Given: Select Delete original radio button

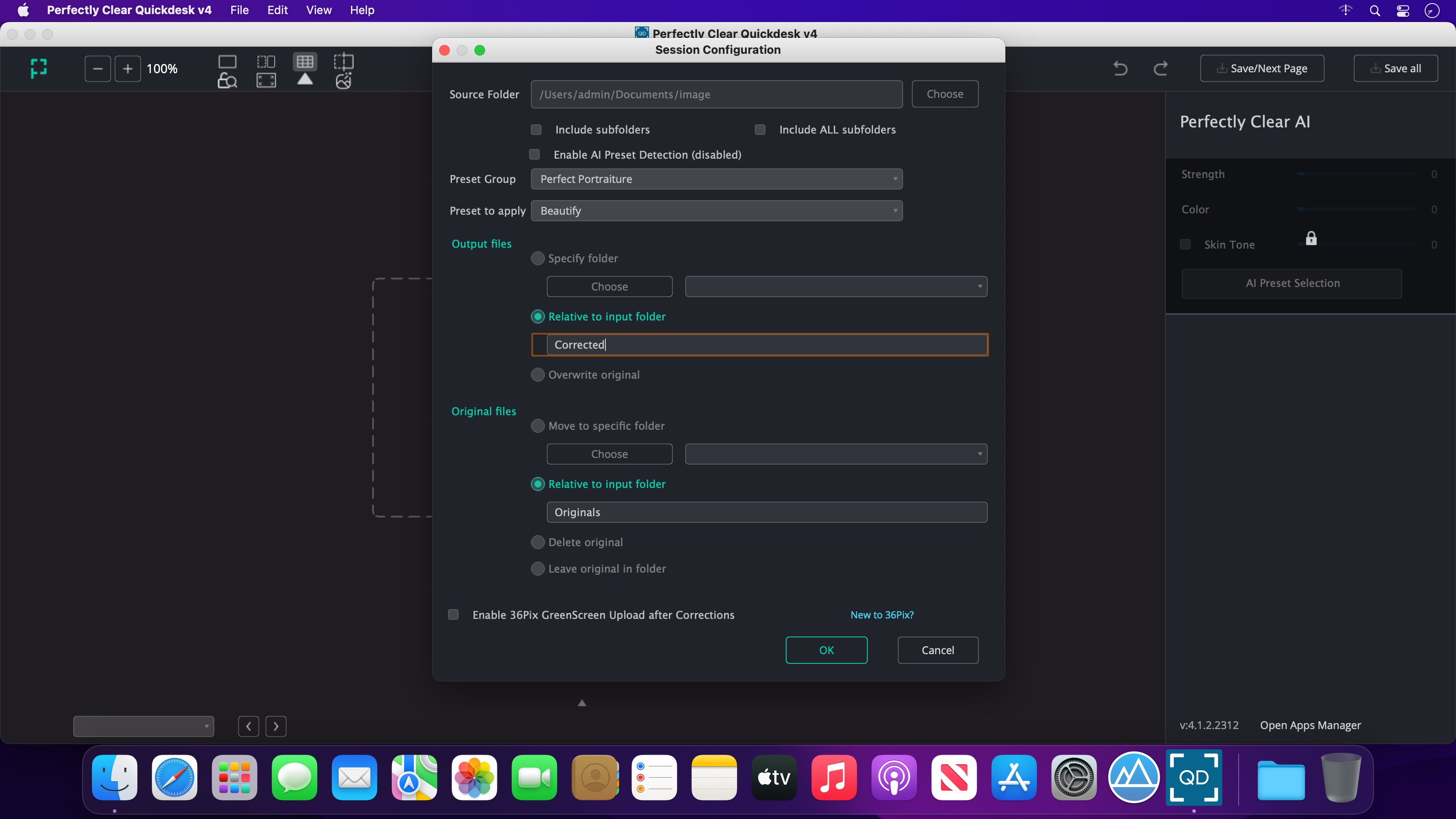Looking at the screenshot, I should 538,543.
